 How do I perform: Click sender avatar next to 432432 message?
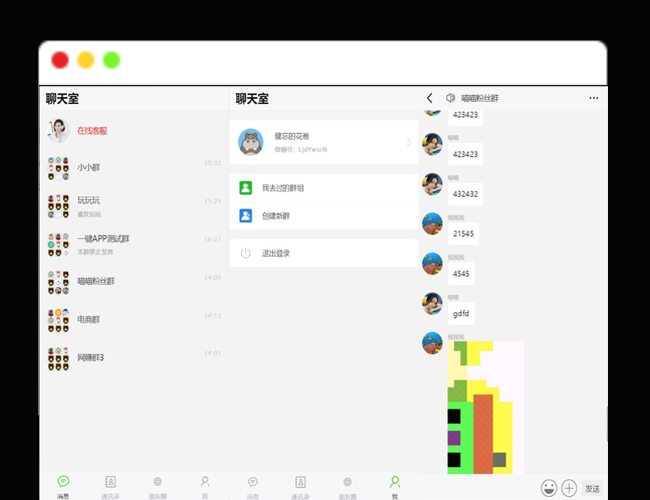(432, 184)
